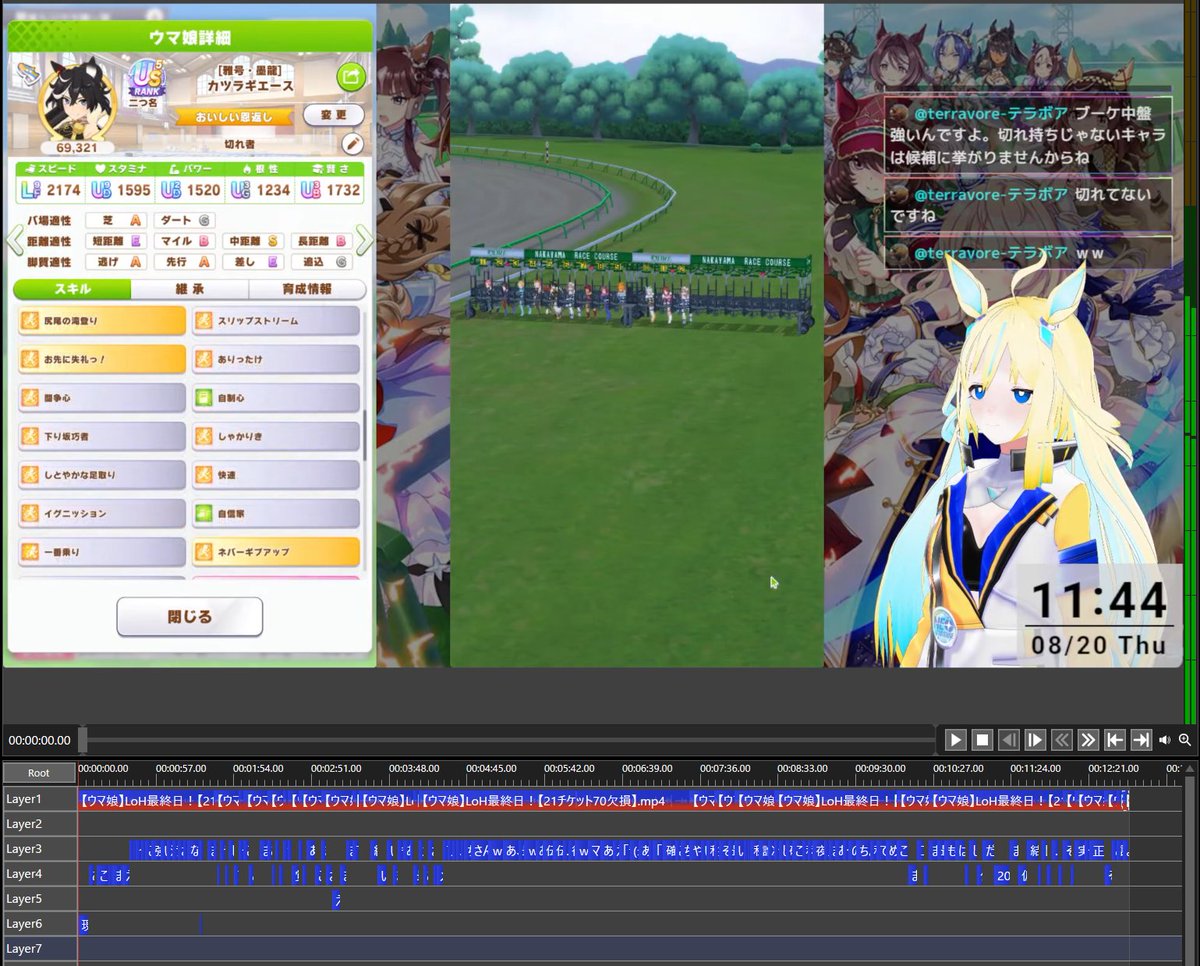Open the イグニッション skill

click(102, 513)
